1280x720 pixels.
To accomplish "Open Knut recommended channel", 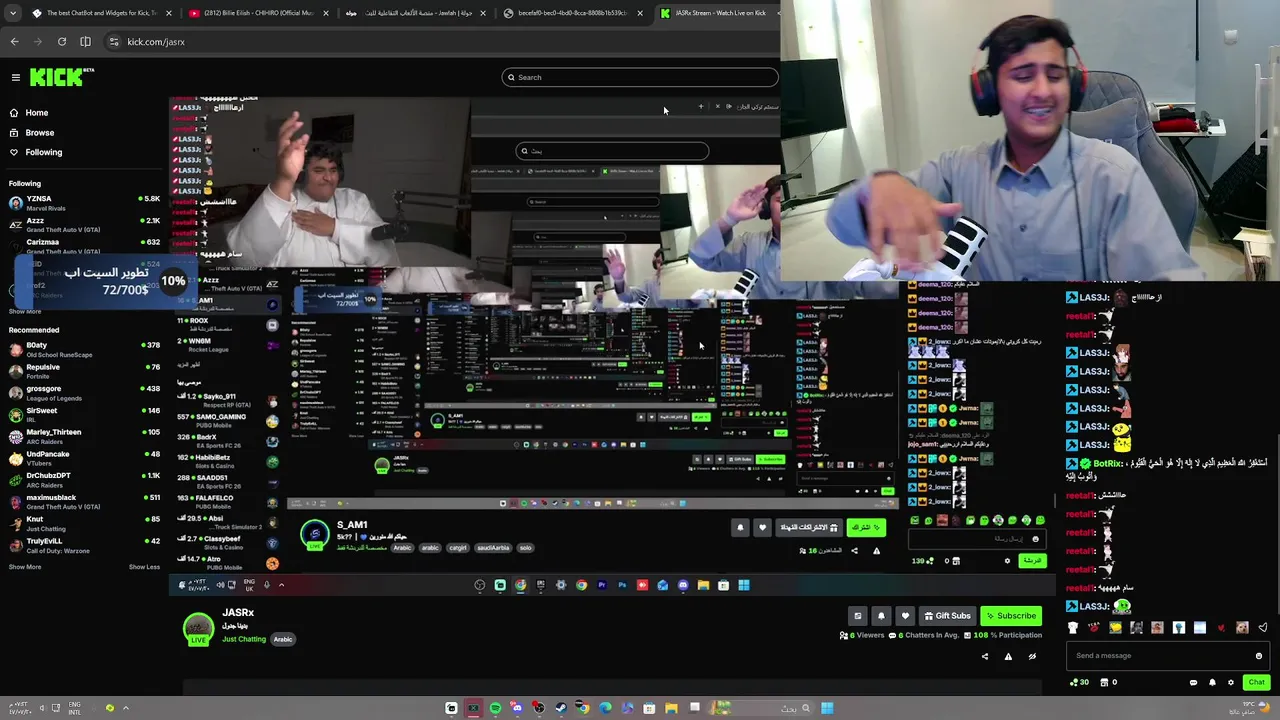I will tap(84, 523).
